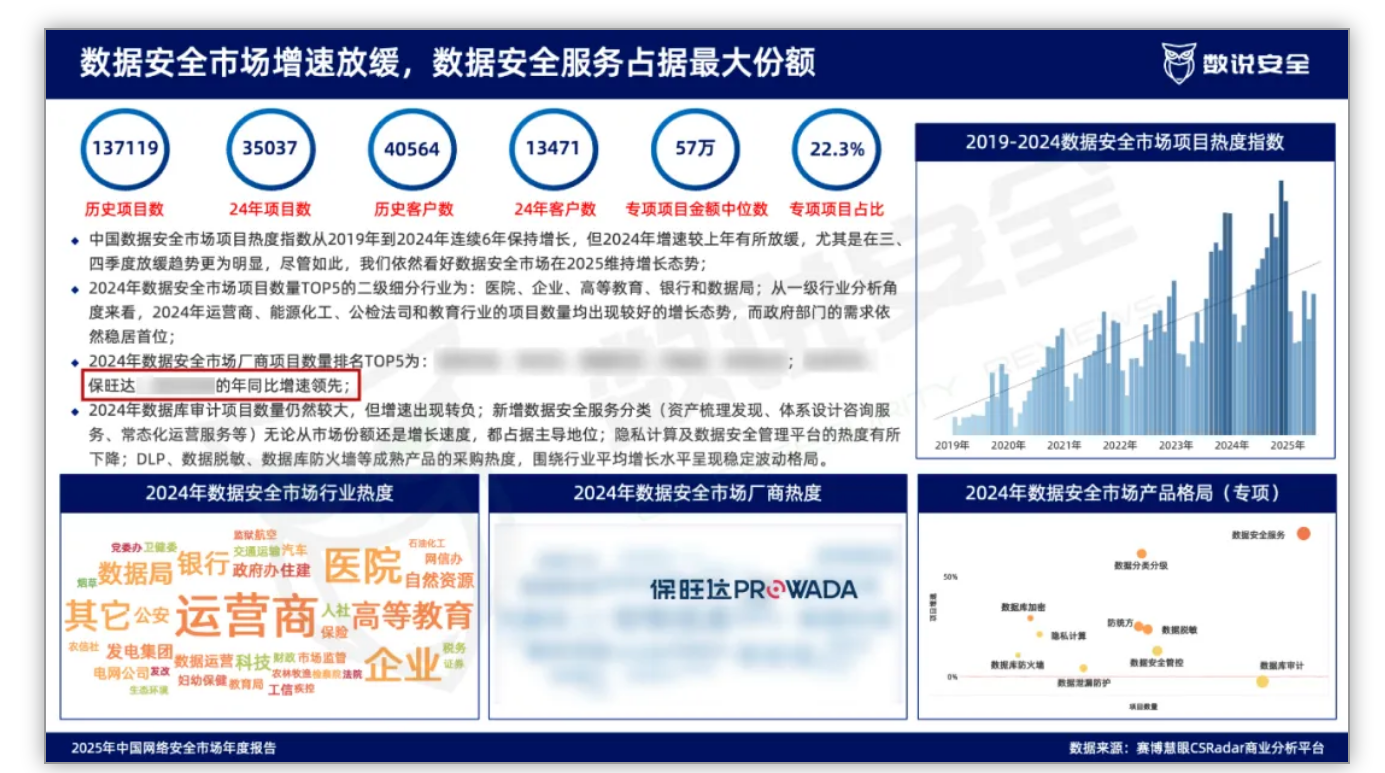Click 运营商 in the word cloud

[x=246, y=617]
